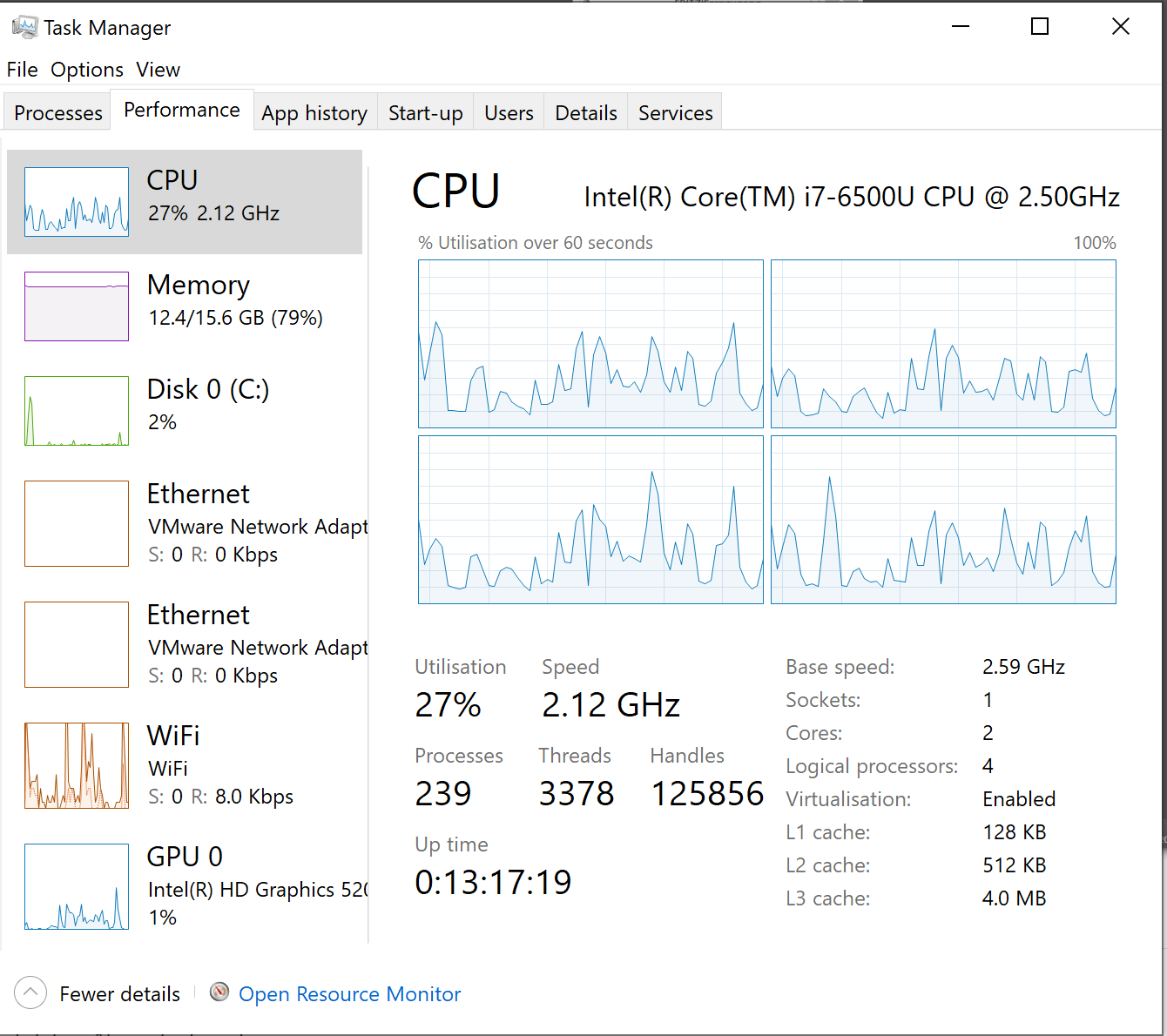Go to the Start-up tab
The image size is (1167, 1036).
tap(426, 112)
